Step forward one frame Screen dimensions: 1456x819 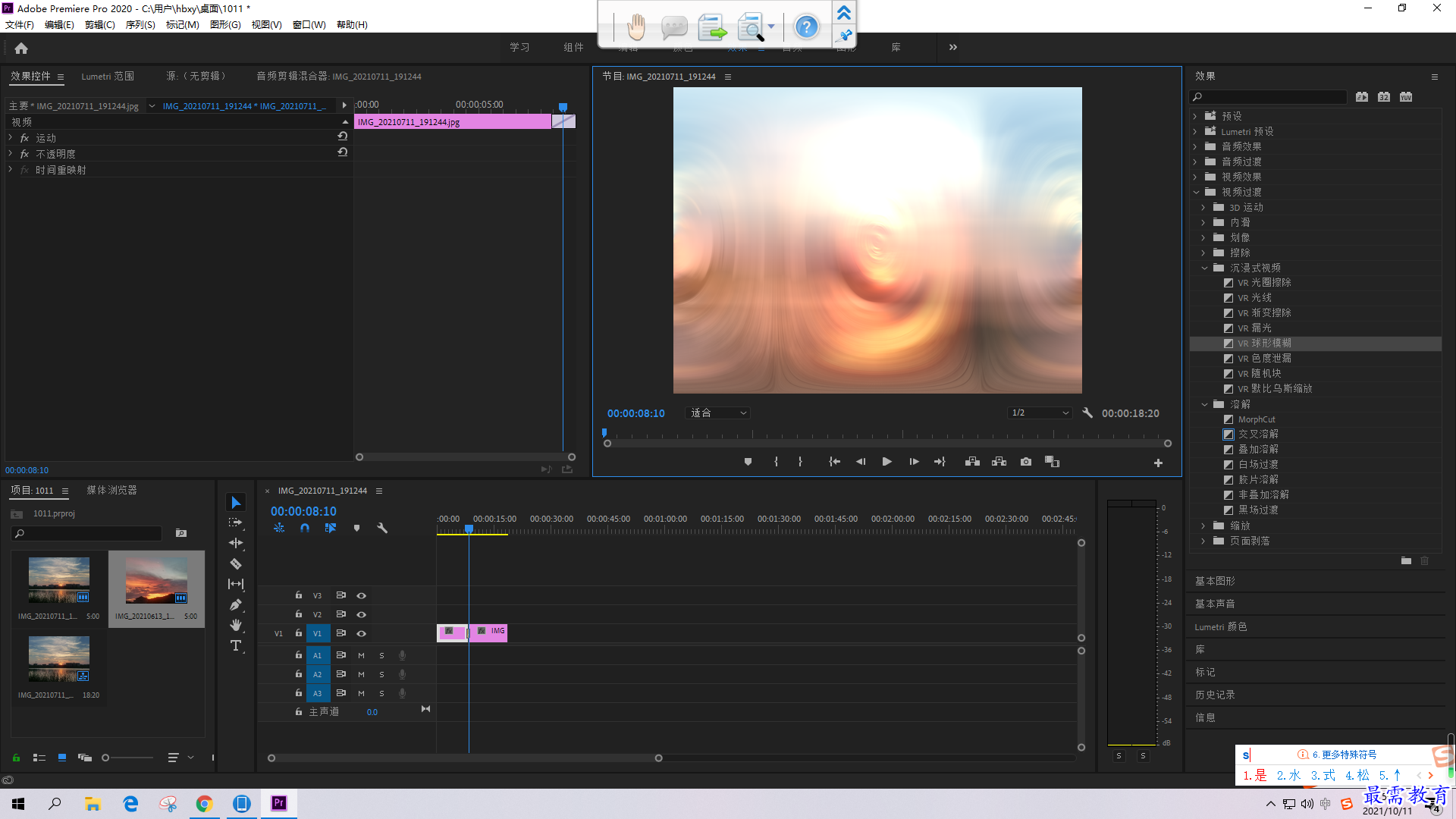914,462
